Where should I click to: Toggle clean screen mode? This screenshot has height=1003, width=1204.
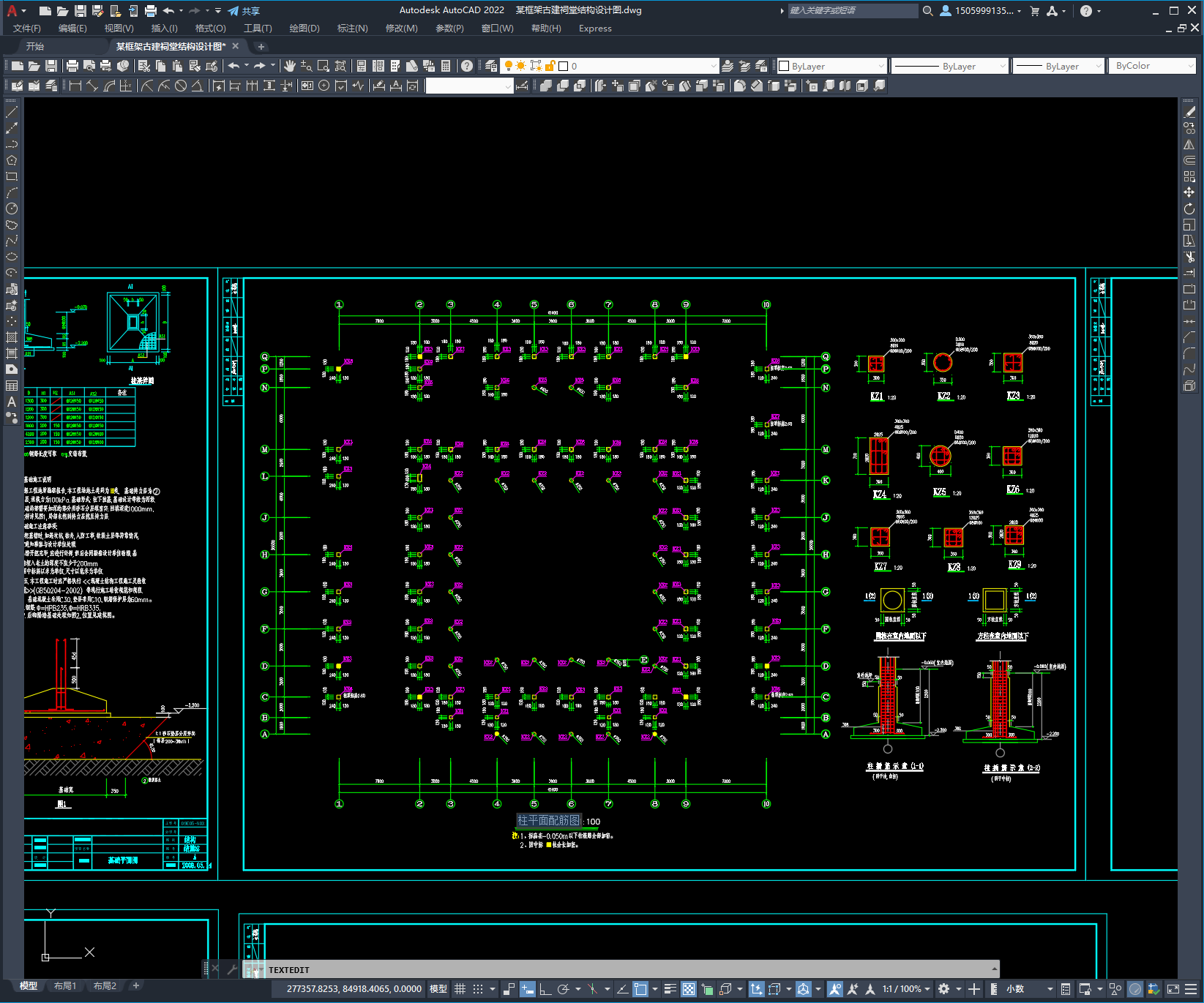click(x=1173, y=989)
